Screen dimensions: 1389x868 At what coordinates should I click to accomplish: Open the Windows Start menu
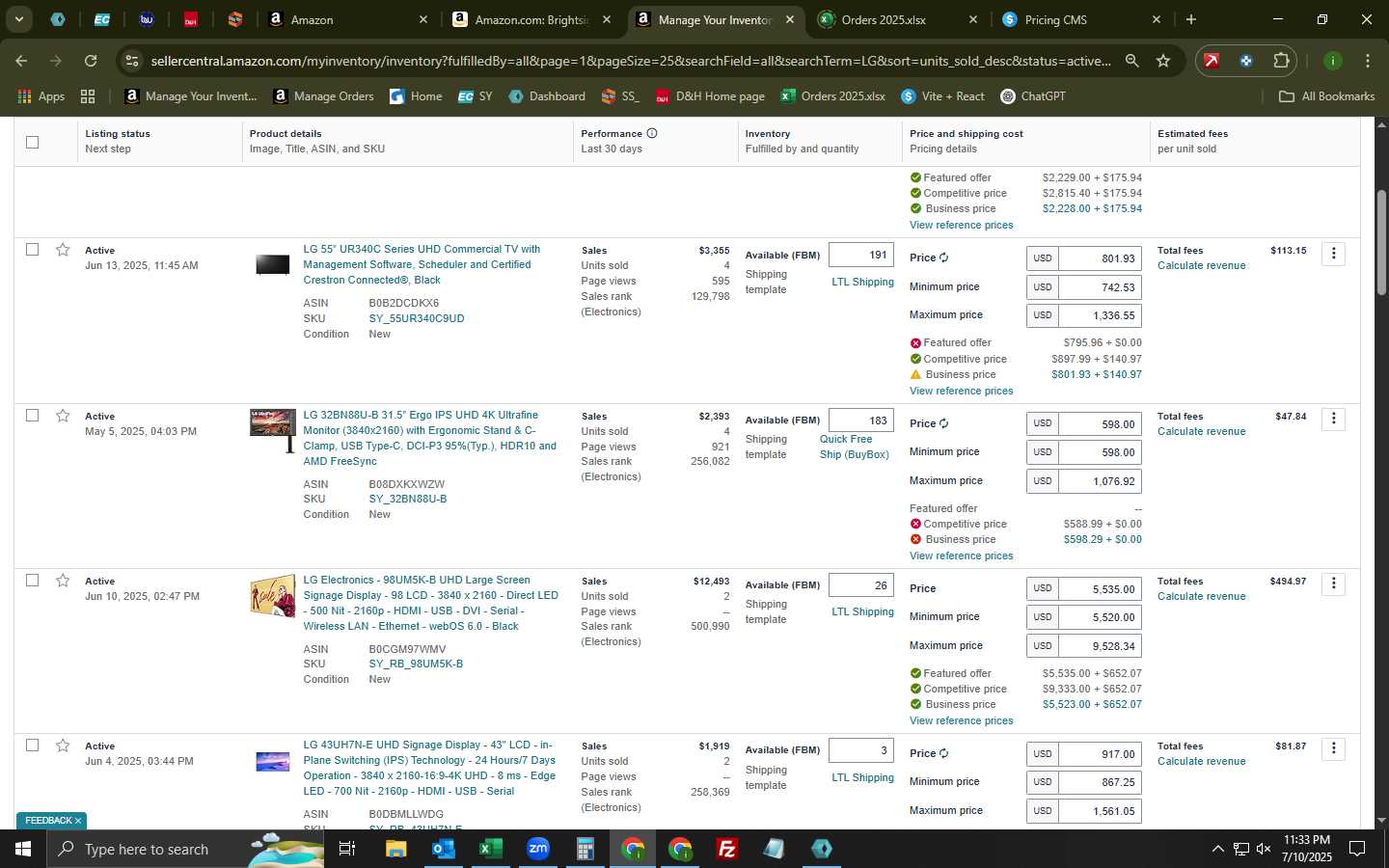pyautogui.click(x=23, y=849)
